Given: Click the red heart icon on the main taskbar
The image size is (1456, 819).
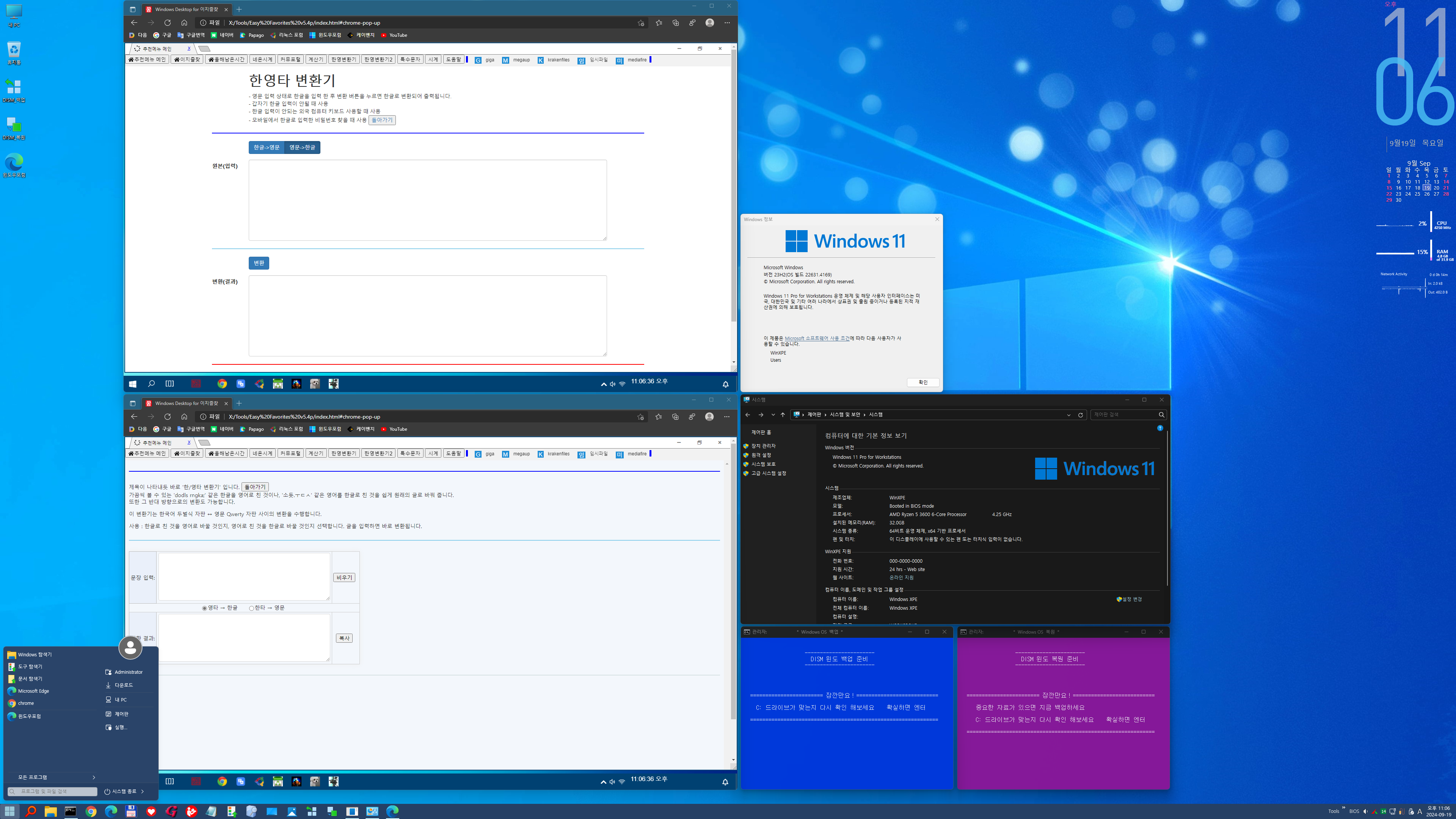Looking at the screenshot, I should pyautogui.click(x=151, y=811).
